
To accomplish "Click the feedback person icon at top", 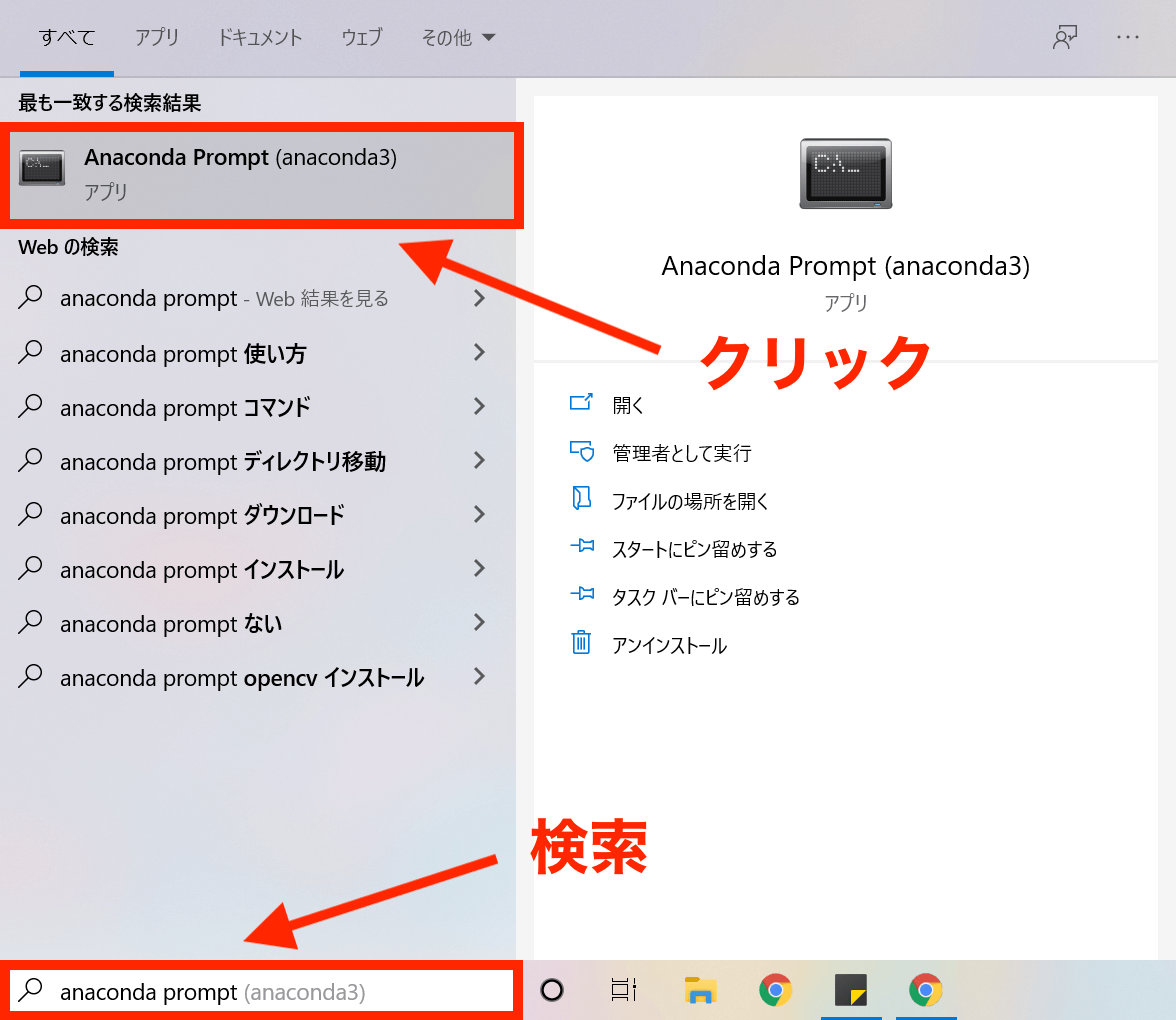I will click(x=1064, y=38).
